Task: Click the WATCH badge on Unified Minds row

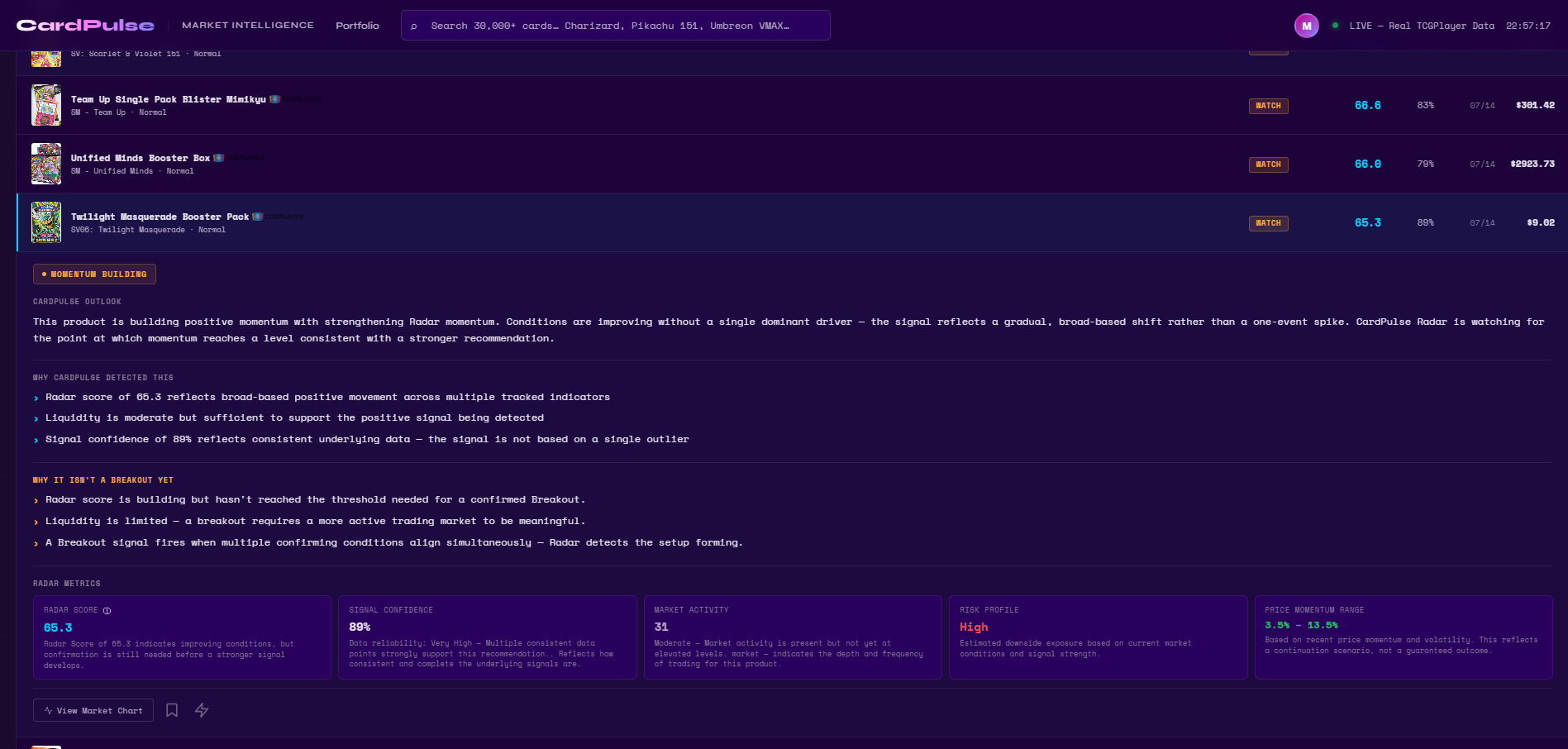Action: pos(1268,165)
